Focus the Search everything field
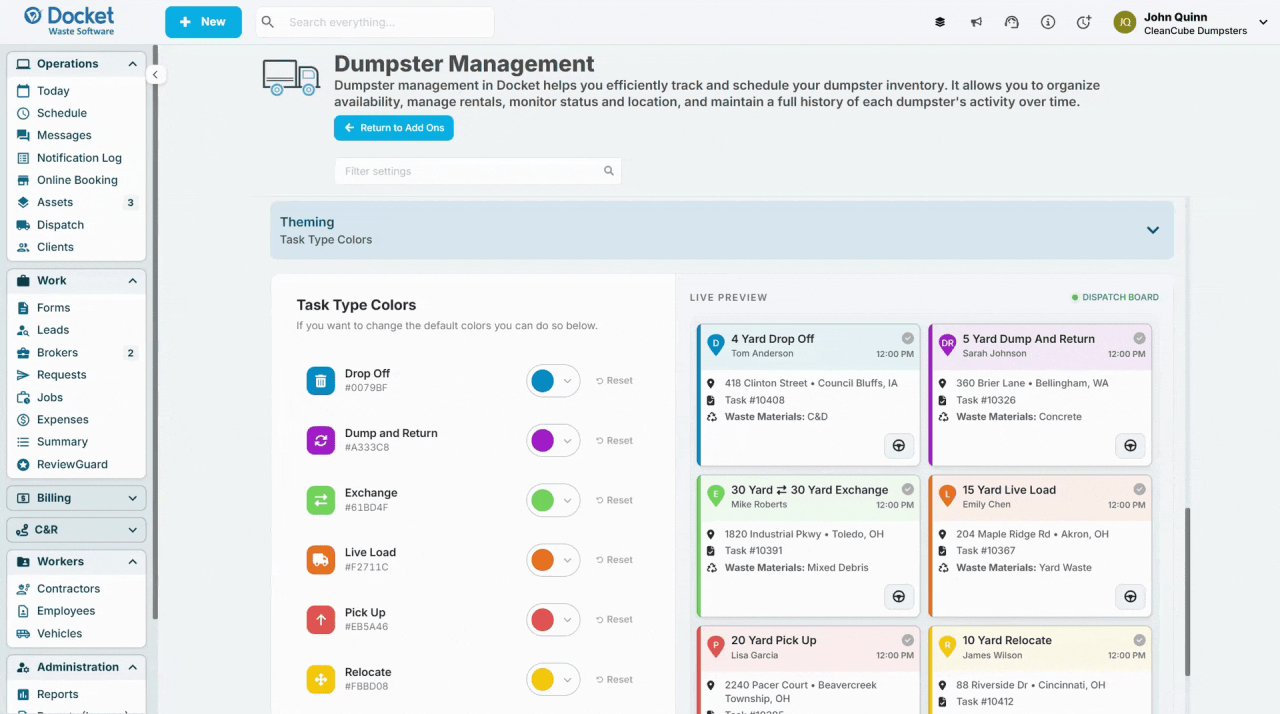The width and height of the screenshot is (1280, 714). pos(375,22)
